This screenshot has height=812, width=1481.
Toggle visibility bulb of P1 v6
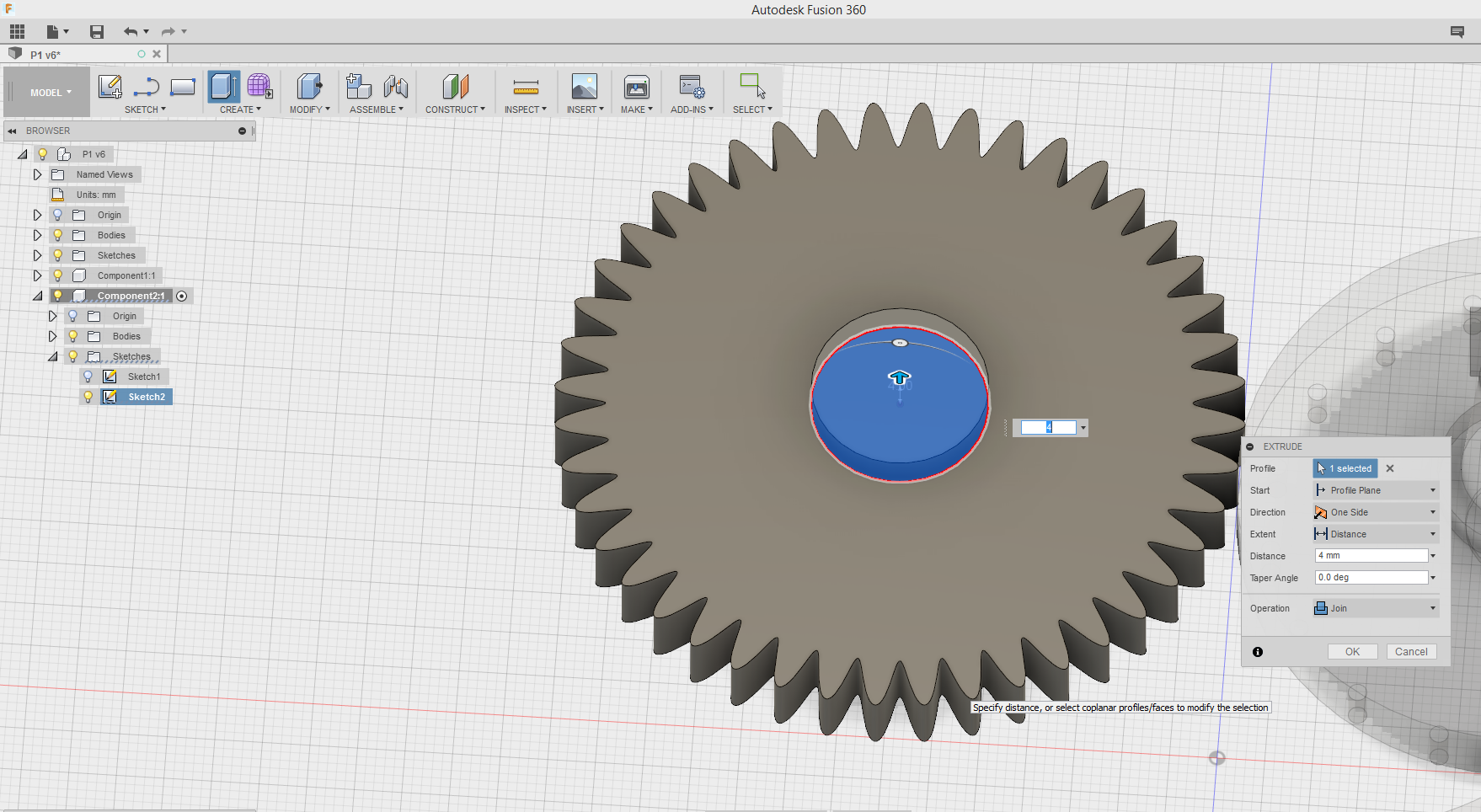pos(42,154)
